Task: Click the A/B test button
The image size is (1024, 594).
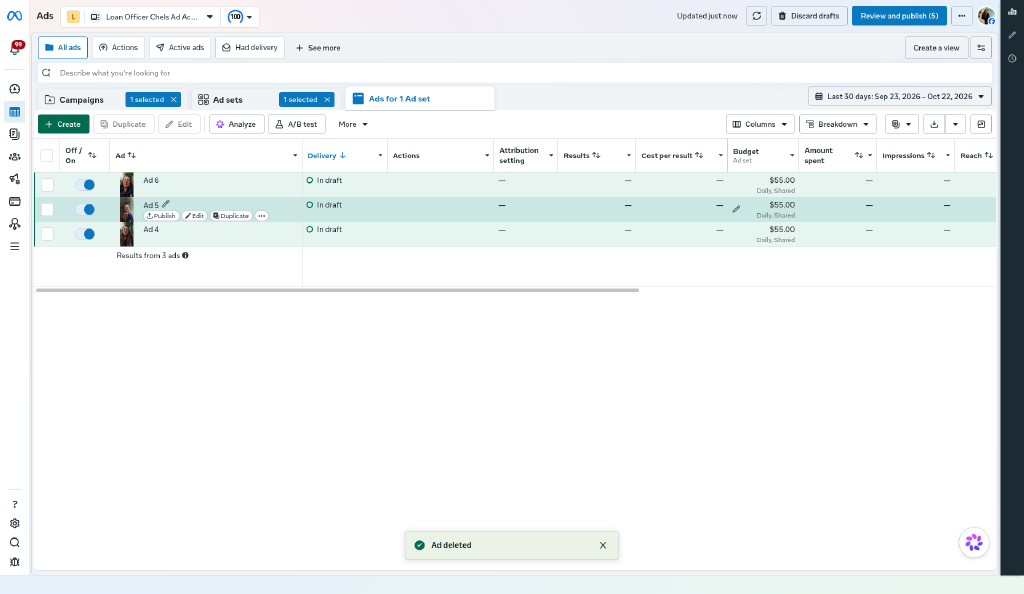Action: [296, 124]
